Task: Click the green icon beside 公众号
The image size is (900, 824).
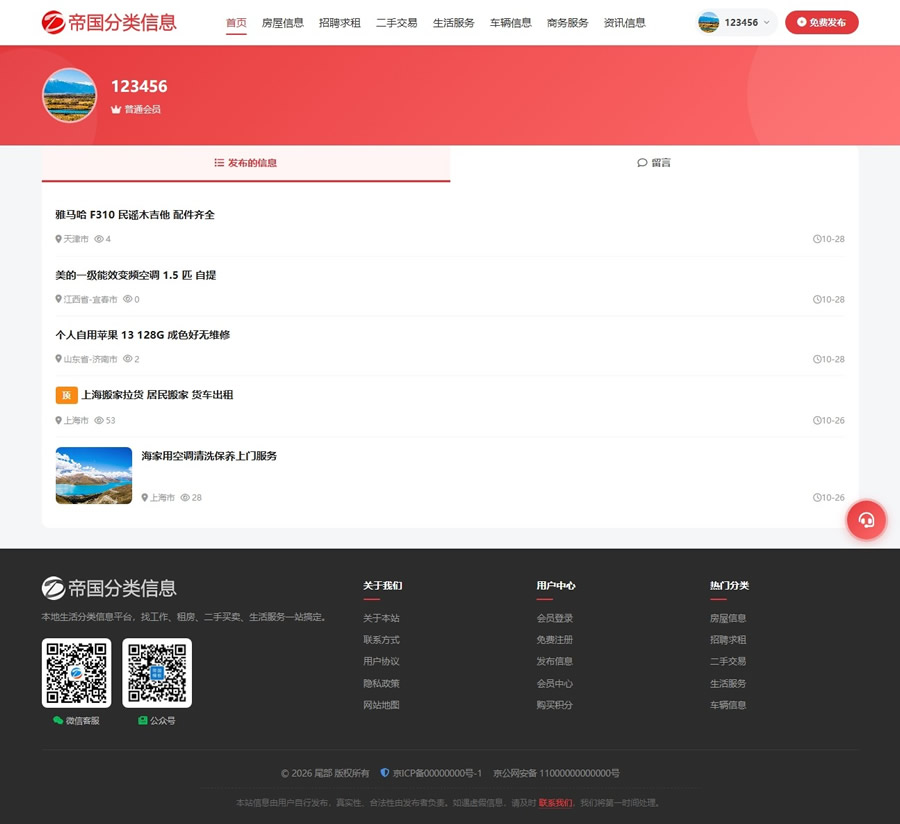Action: [143, 720]
